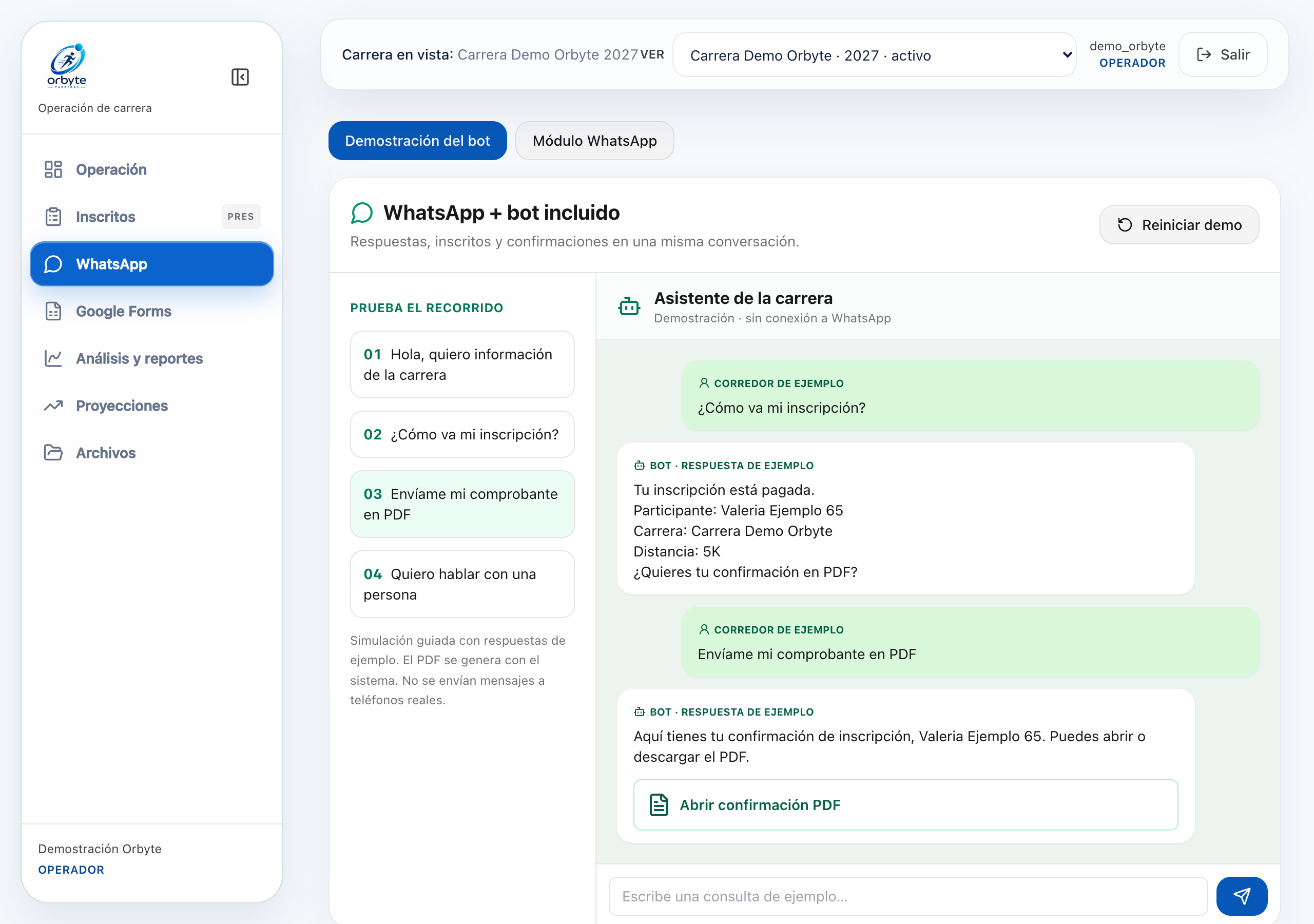Choose step 01 Hola, quiero información
Image resolution: width=1314 pixels, height=924 pixels.
coord(462,364)
